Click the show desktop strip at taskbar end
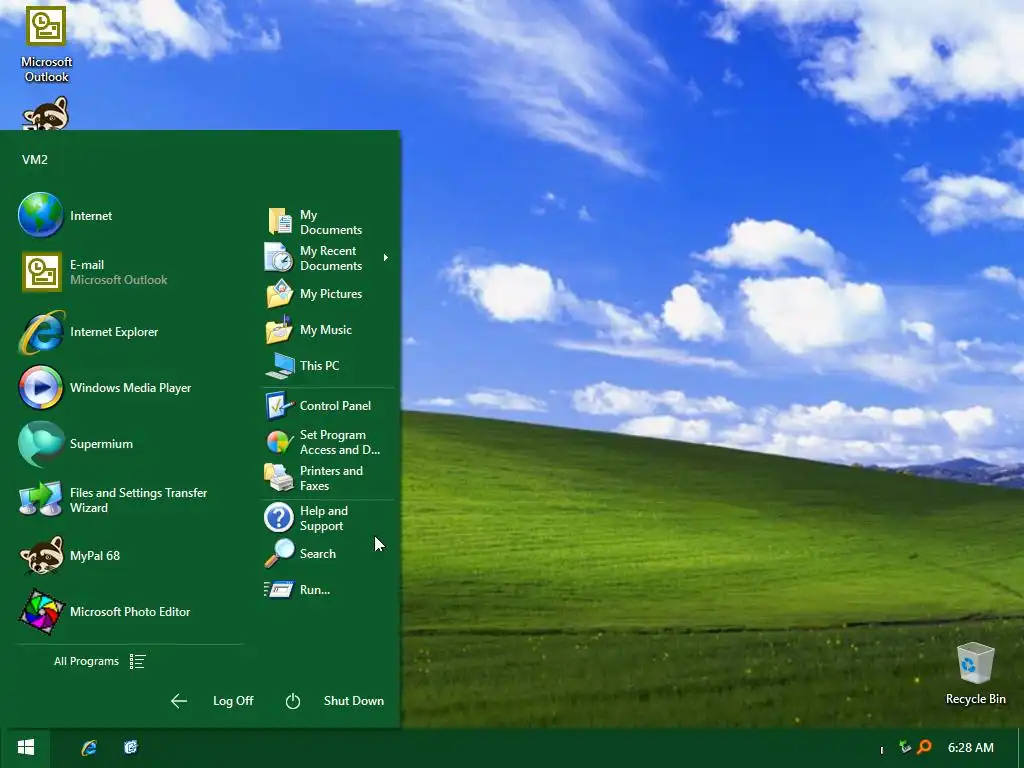This screenshot has width=1024, height=768. 1021,748
